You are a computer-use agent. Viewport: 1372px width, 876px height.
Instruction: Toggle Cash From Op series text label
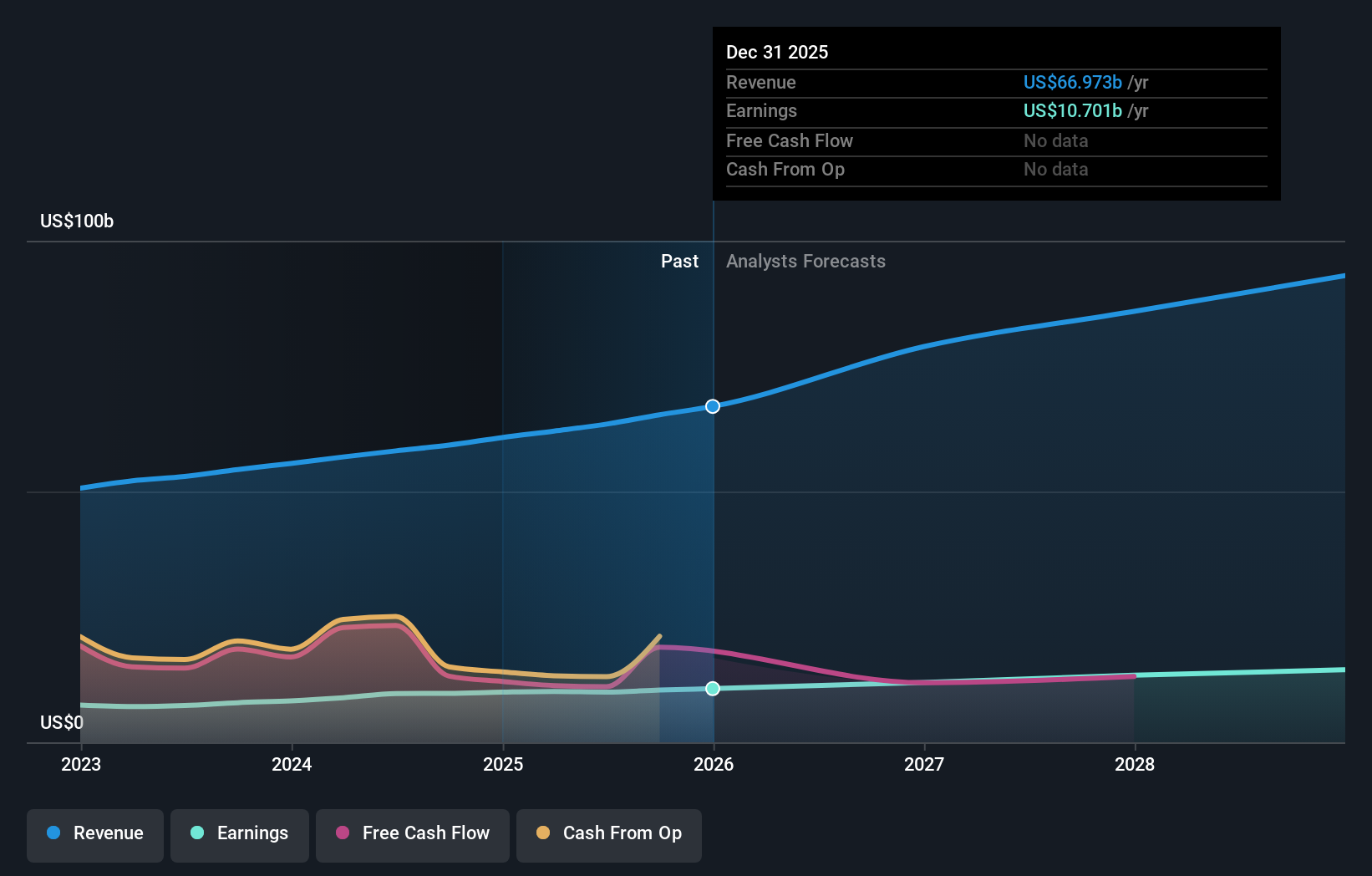(622, 833)
